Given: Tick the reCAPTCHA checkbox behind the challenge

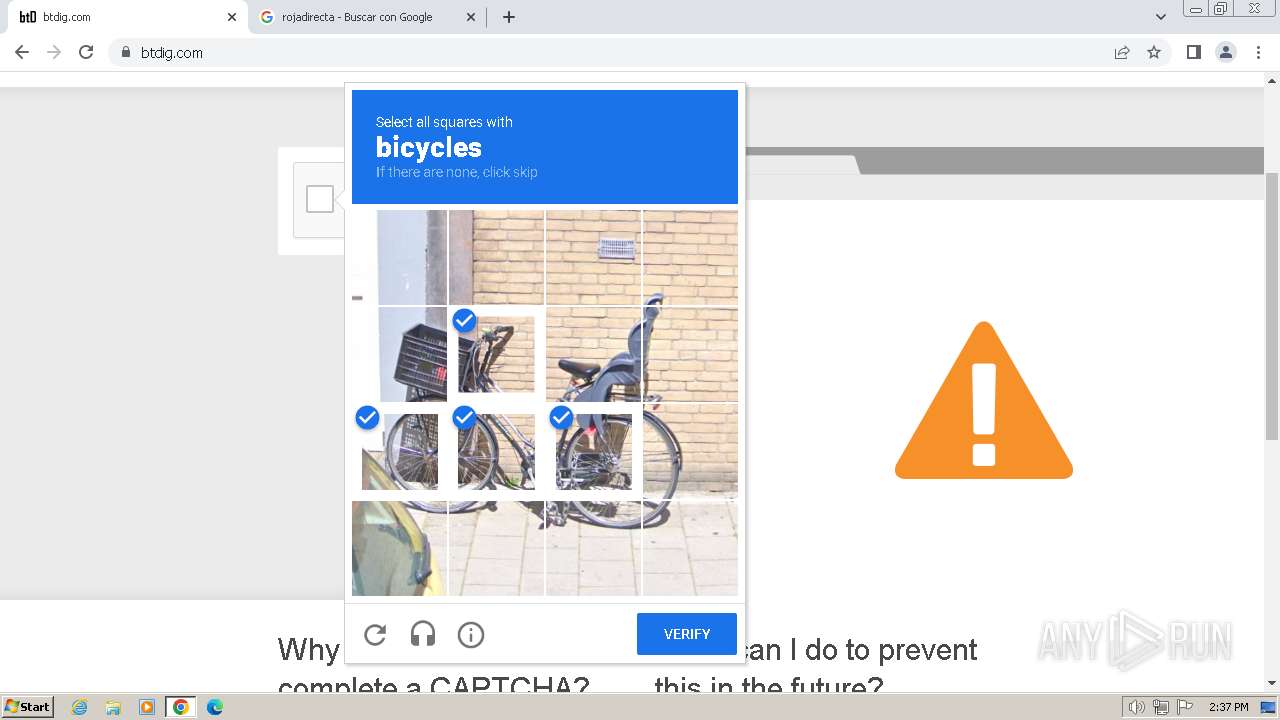Looking at the screenshot, I should (x=320, y=199).
